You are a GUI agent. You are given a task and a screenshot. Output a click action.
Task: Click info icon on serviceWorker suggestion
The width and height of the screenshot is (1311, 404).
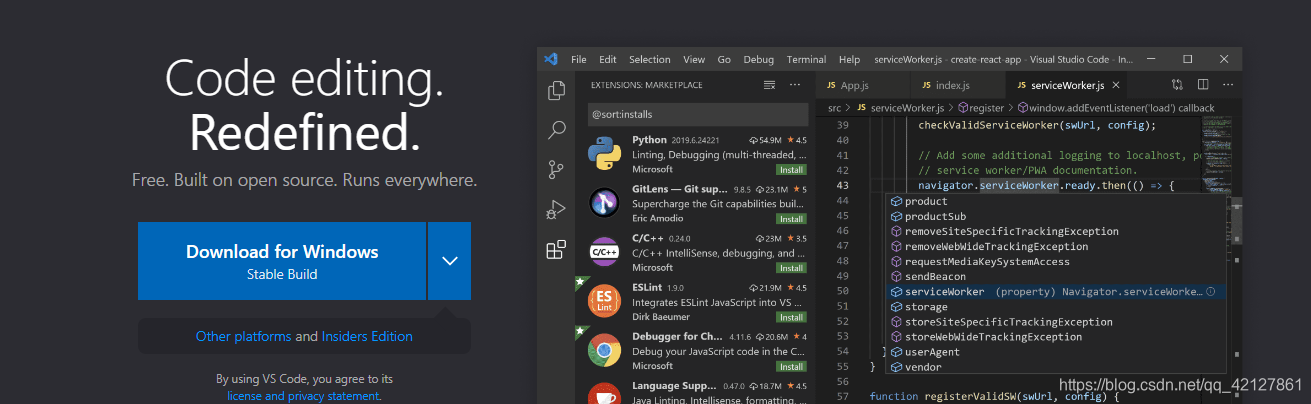(1210, 292)
